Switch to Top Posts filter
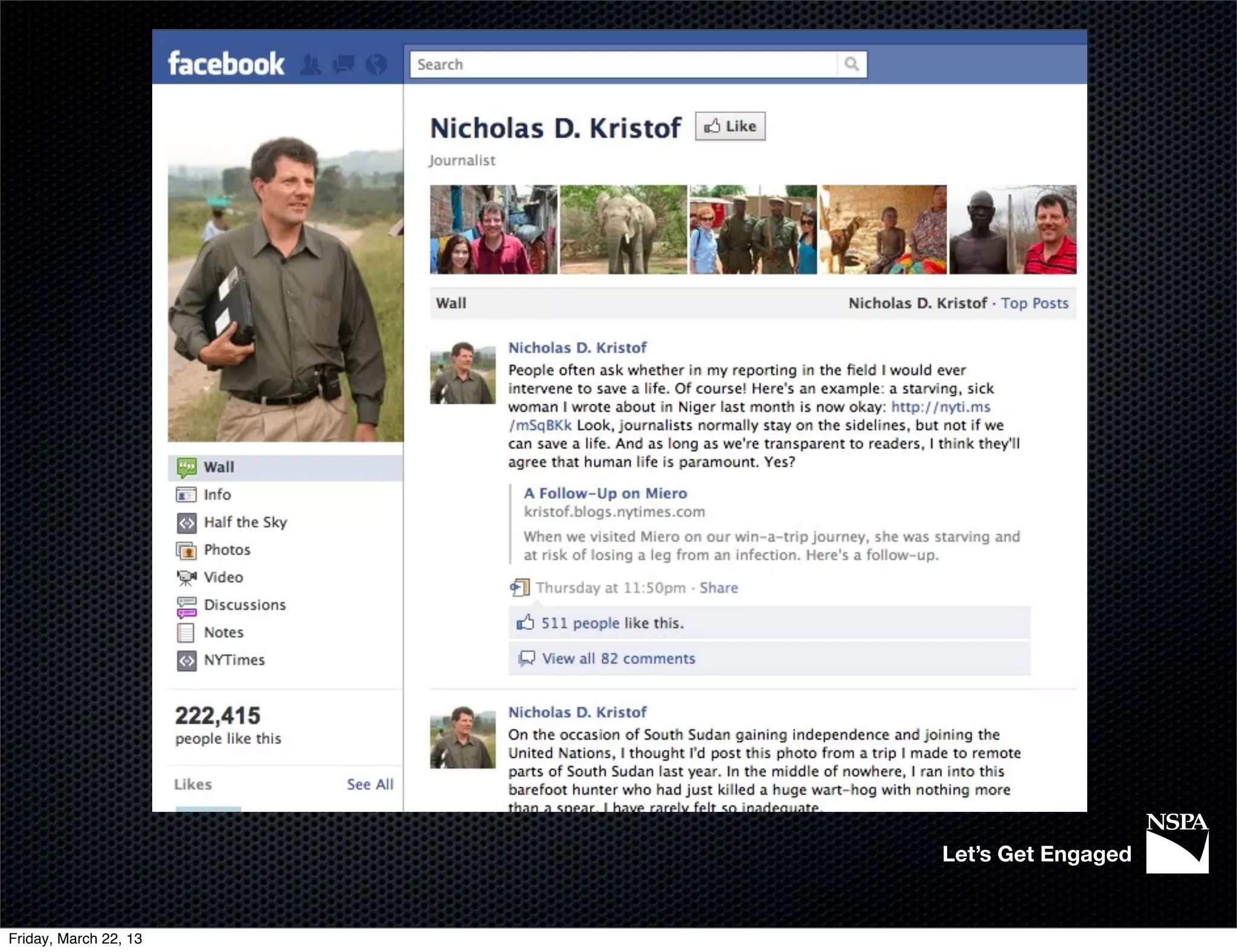The height and width of the screenshot is (952, 1237). pyautogui.click(x=1034, y=303)
